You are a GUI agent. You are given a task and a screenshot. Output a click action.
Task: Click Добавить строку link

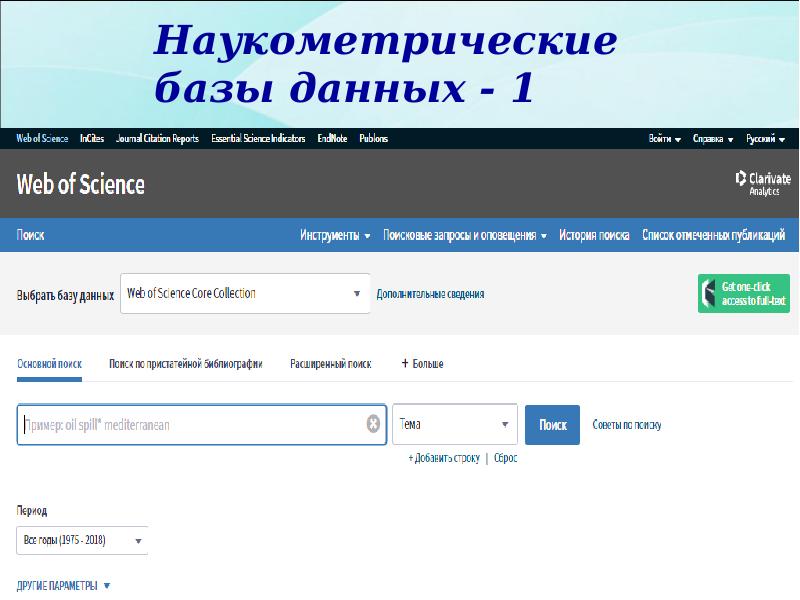tap(444, 458)
